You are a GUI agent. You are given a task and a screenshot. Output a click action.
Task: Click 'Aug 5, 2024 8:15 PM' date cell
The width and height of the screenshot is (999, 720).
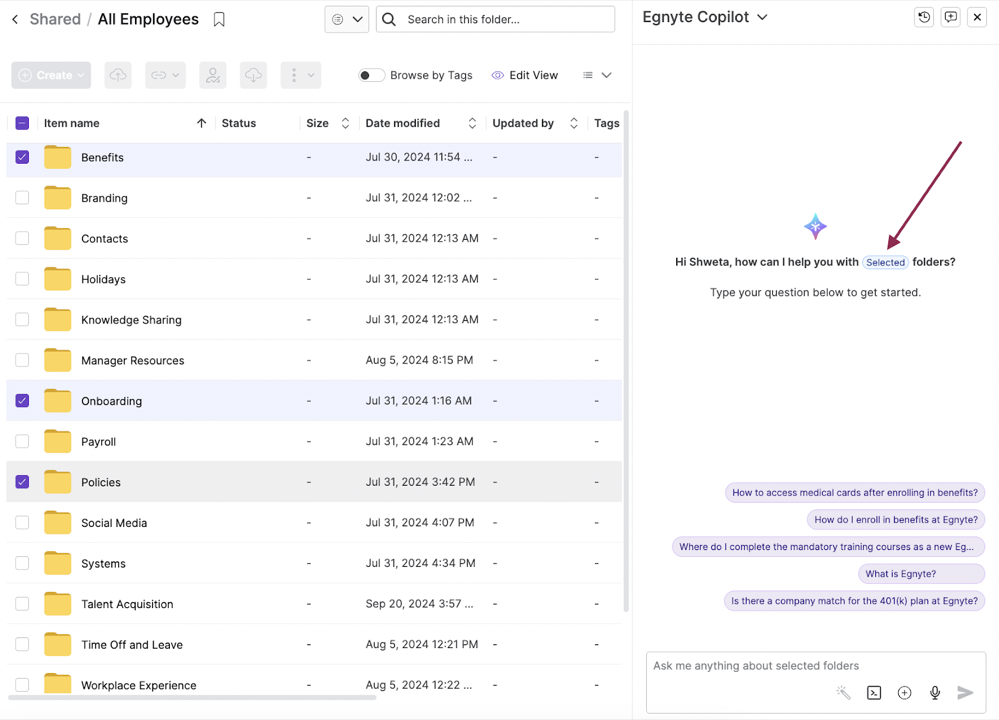click(x=419, y=360)
